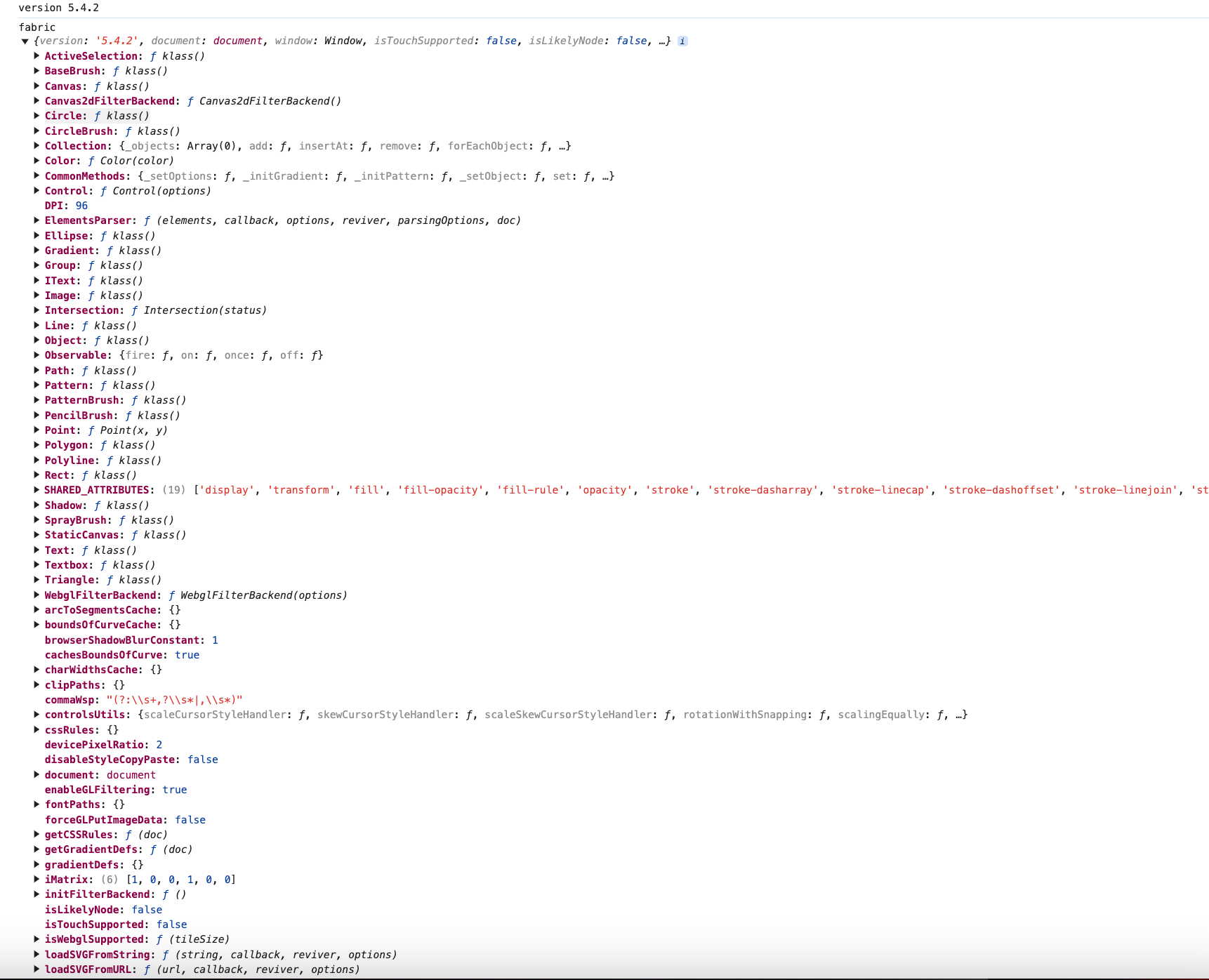Expand the WebglFilterBackend function

(37, 595)
